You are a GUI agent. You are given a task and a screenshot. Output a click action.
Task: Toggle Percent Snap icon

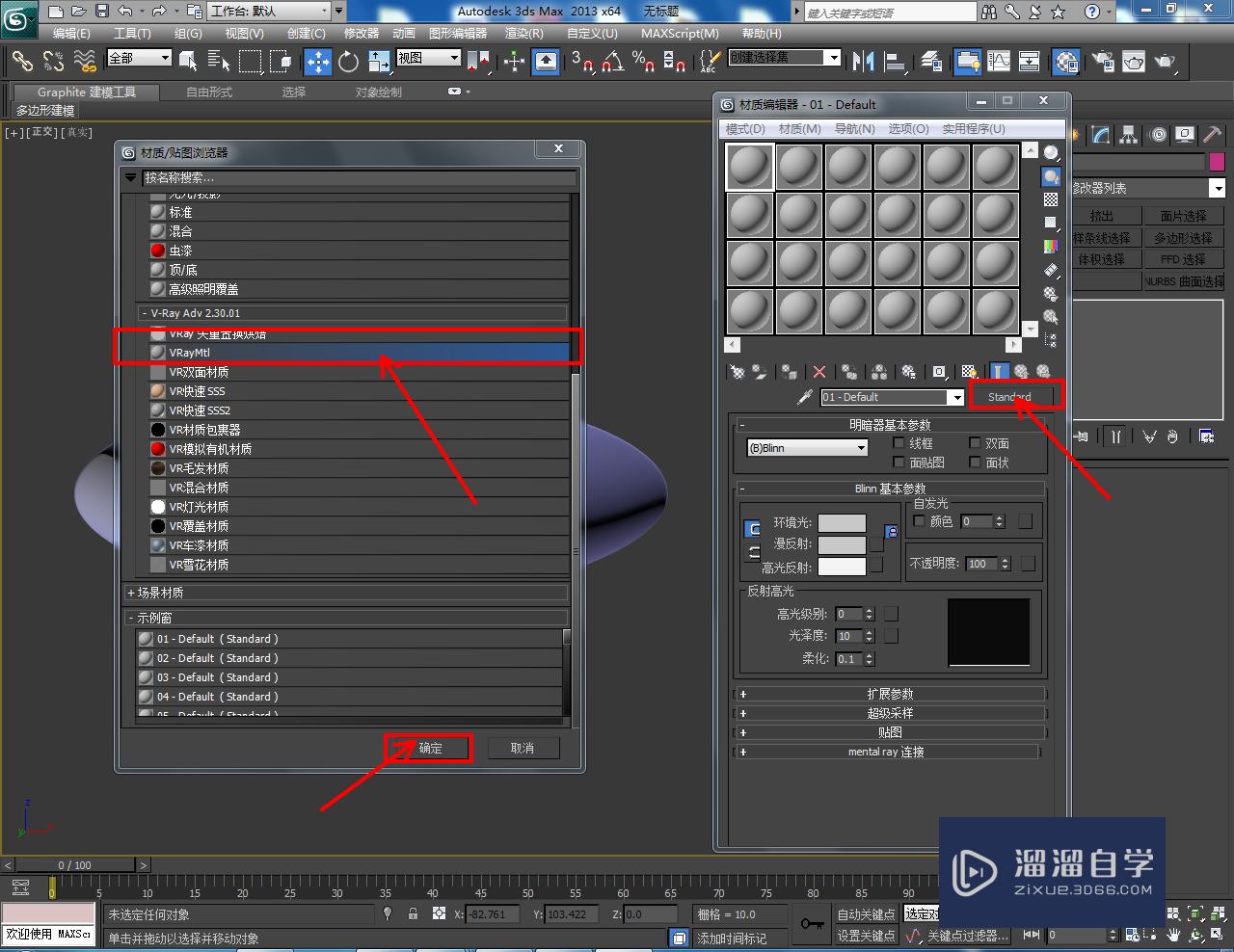pos(644,62)
